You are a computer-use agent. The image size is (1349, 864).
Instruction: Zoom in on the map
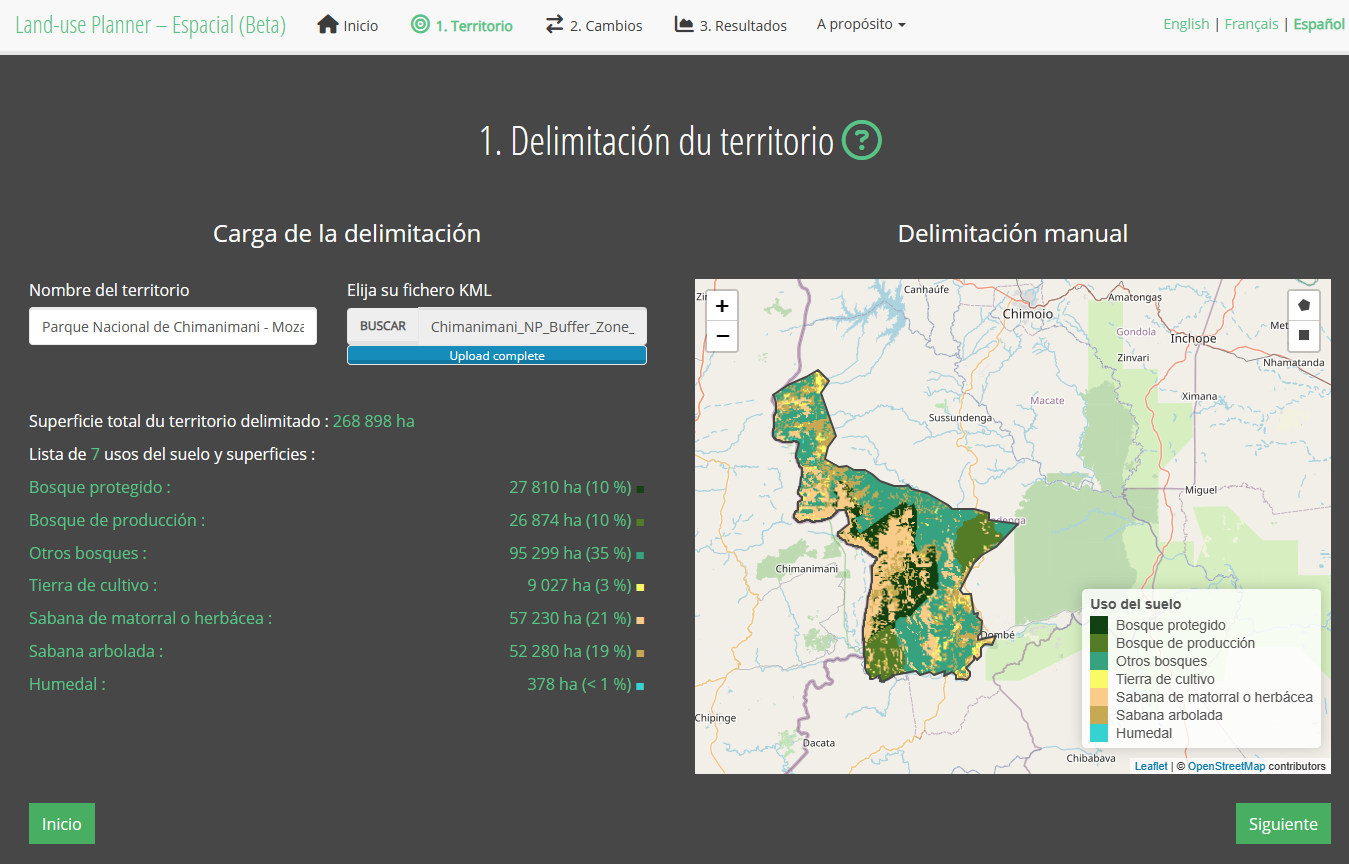[x=722, y=306]
